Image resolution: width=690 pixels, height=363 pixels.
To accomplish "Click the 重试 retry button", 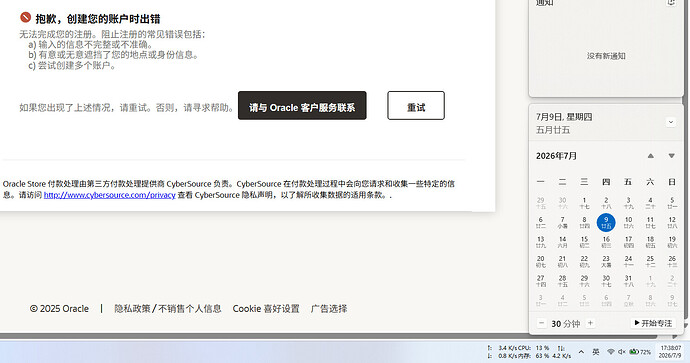I will (x=416, y=106).
